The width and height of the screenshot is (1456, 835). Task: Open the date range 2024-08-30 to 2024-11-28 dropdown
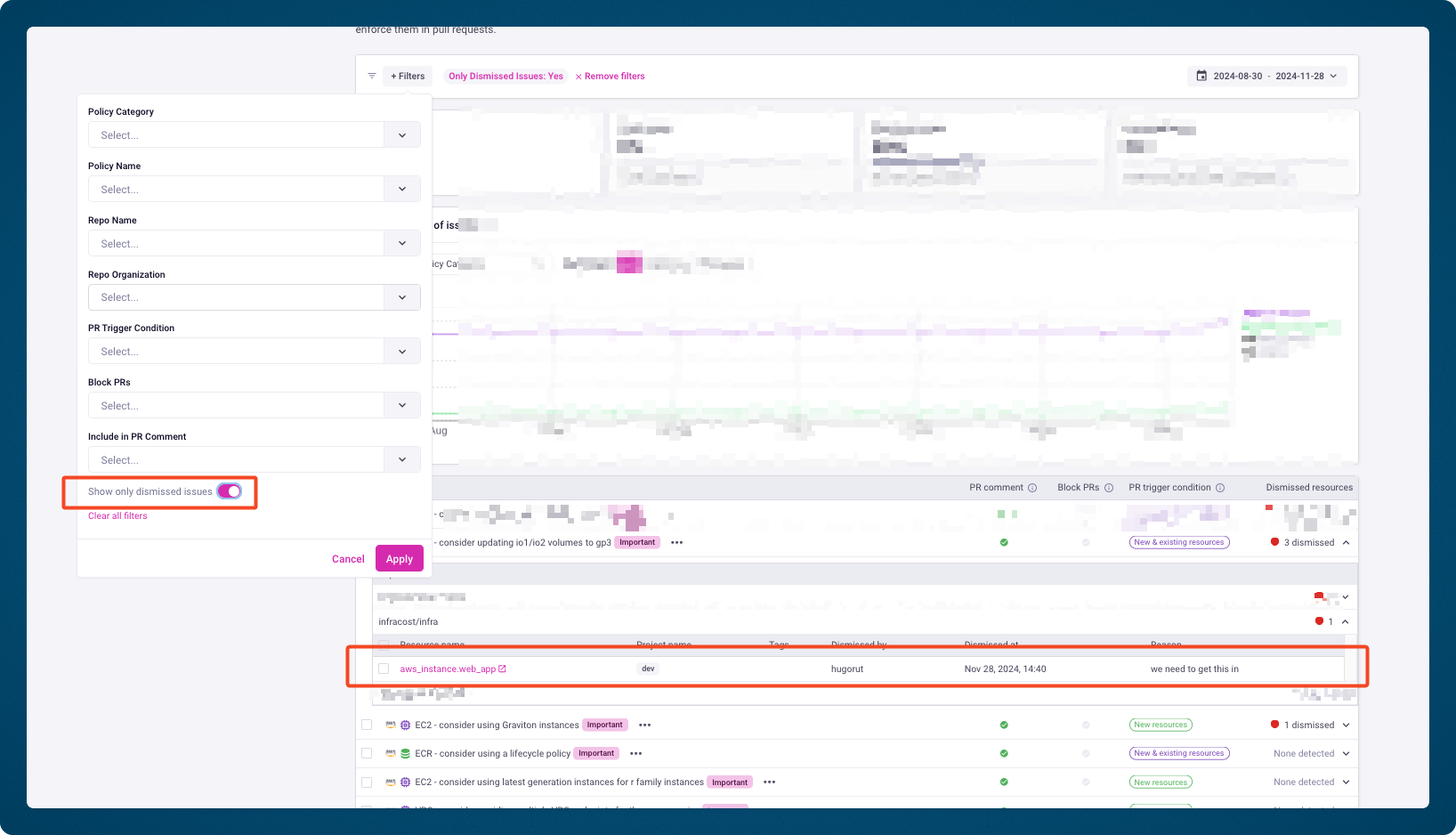coord(1267,76)
